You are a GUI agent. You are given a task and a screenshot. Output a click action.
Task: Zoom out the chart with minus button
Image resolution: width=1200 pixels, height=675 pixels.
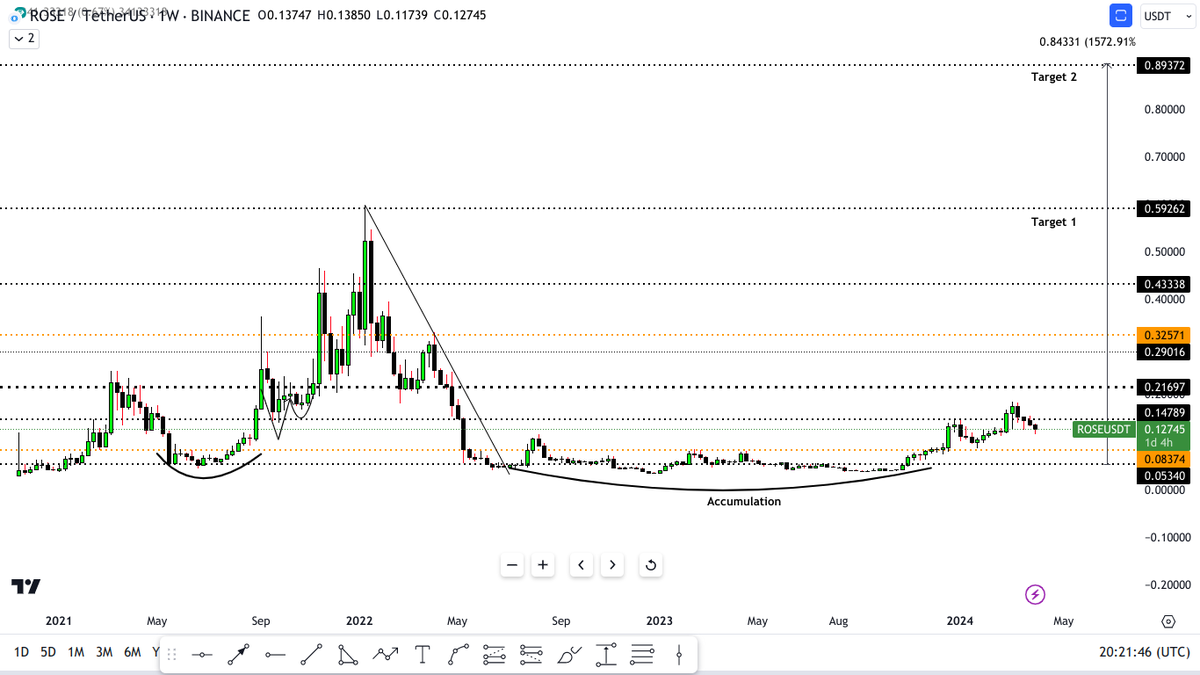513,565
